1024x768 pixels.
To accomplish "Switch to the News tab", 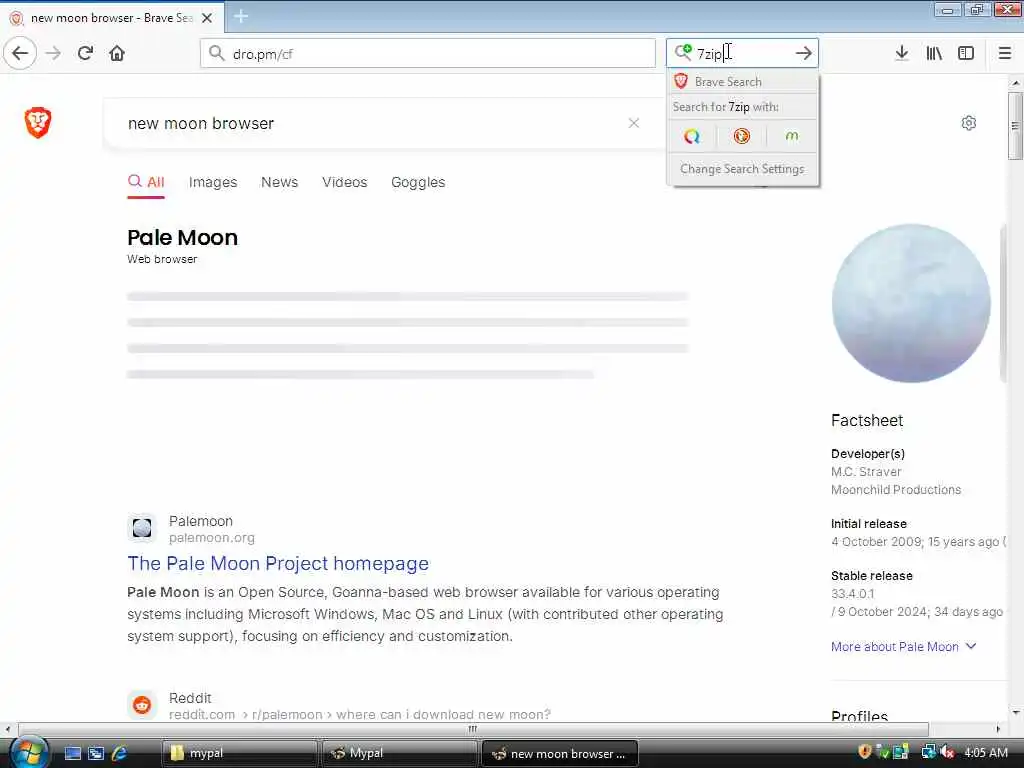I will pyautogui.click(x=280, y=182).
